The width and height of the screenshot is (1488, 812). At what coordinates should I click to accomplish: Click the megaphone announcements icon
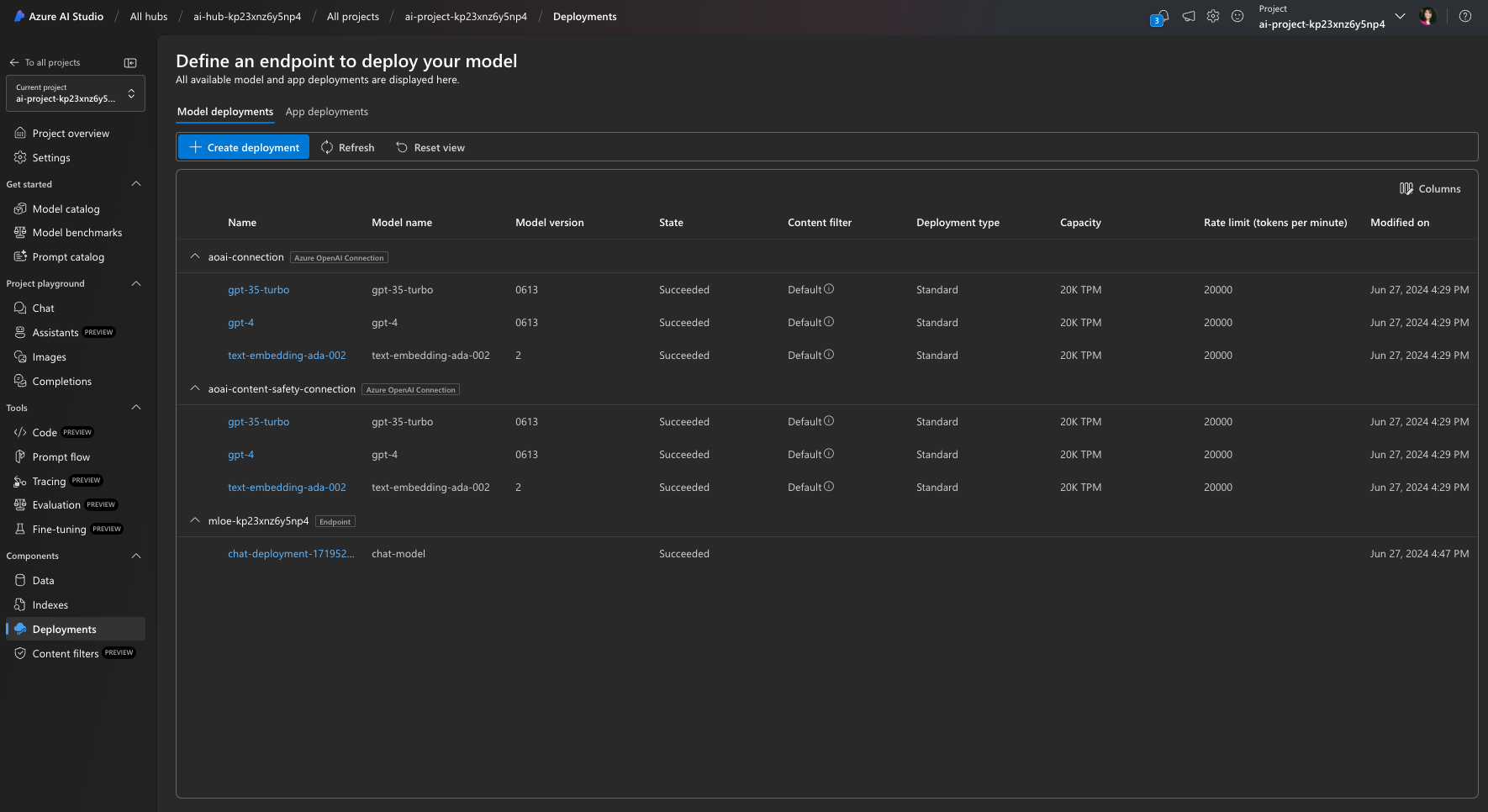click(1189, 16)
